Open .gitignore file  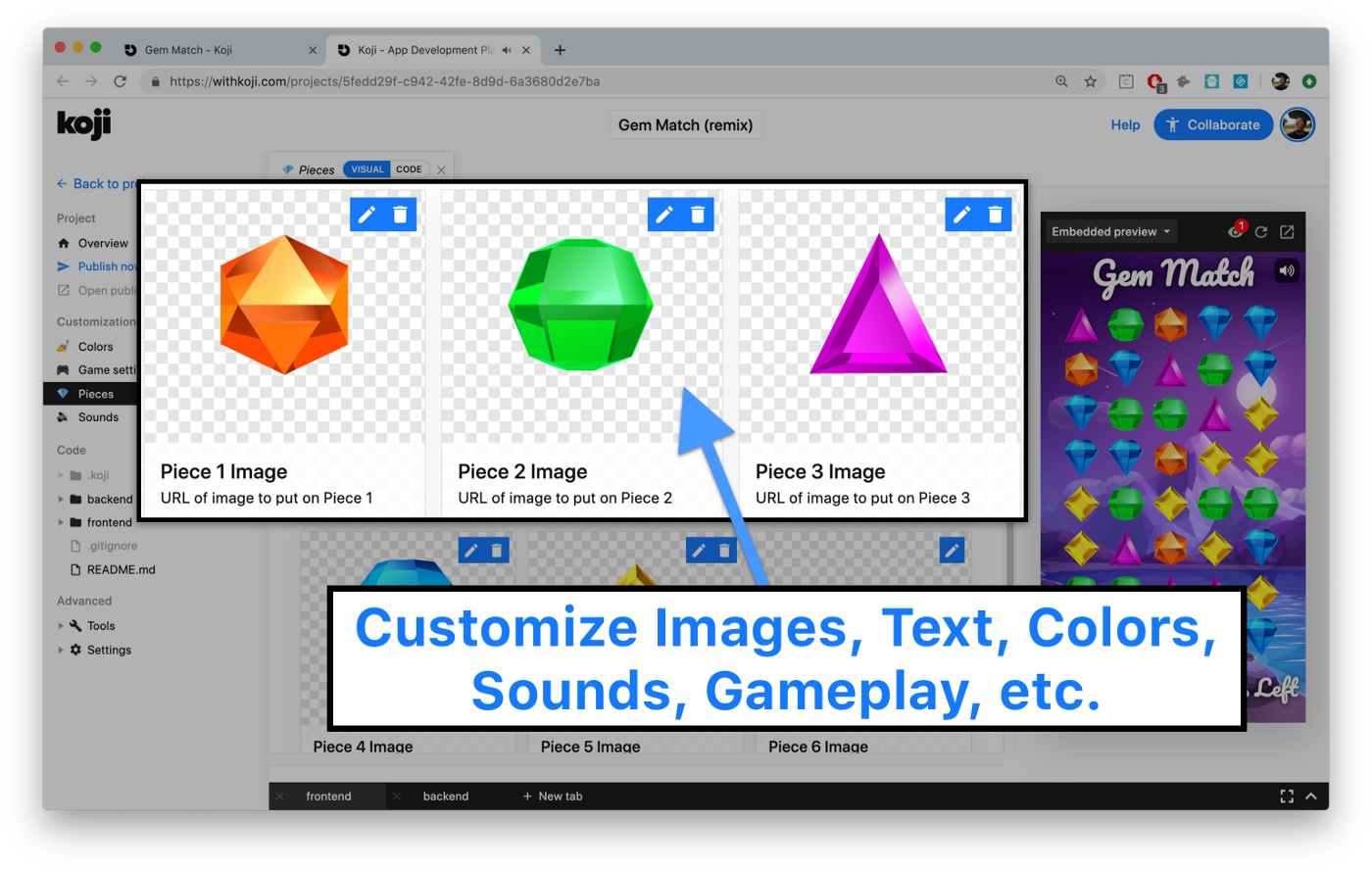coord(112,546)
